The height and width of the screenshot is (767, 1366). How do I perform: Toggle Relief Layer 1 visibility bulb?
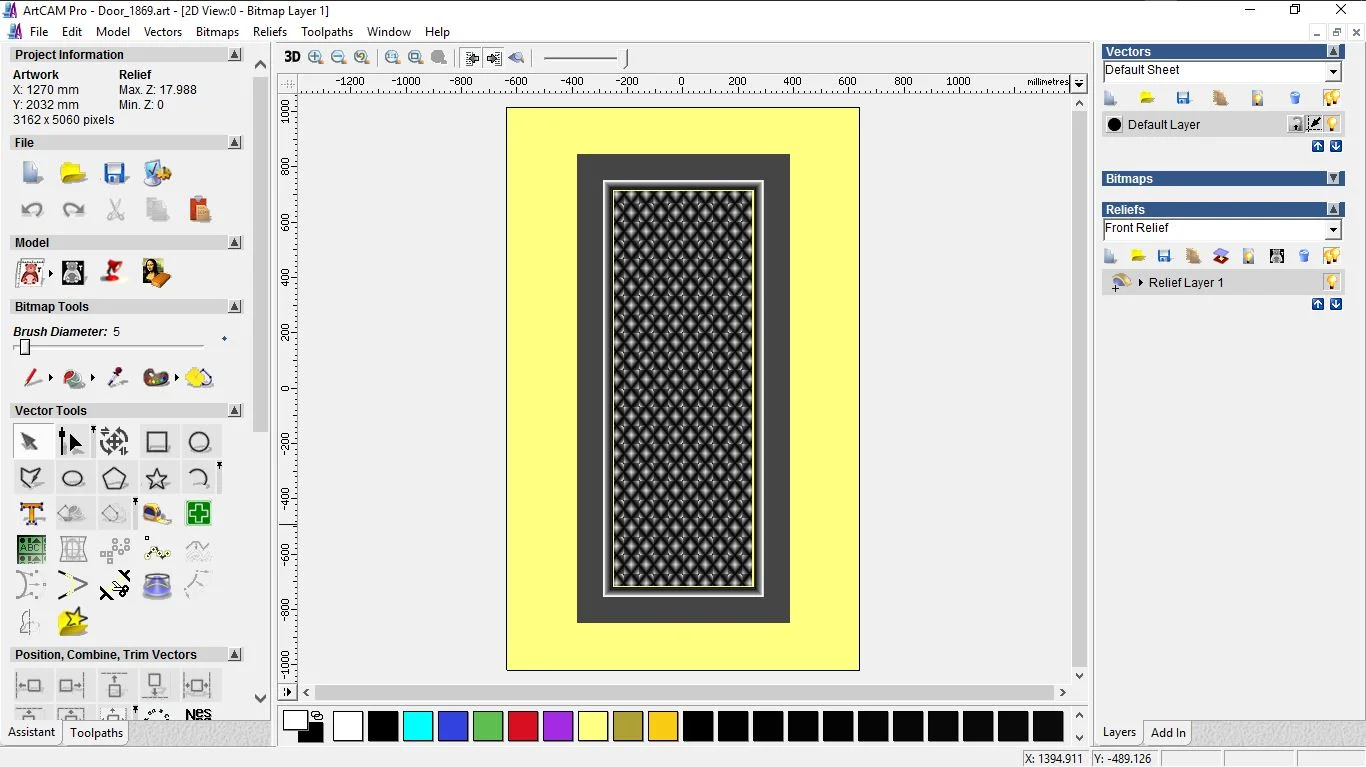[1331, 282]
